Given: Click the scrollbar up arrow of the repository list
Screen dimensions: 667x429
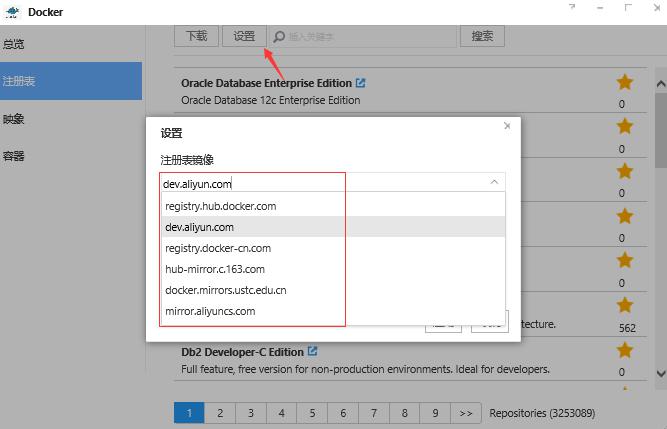Looking at the screenshot, I should click(x=661, y=84).
